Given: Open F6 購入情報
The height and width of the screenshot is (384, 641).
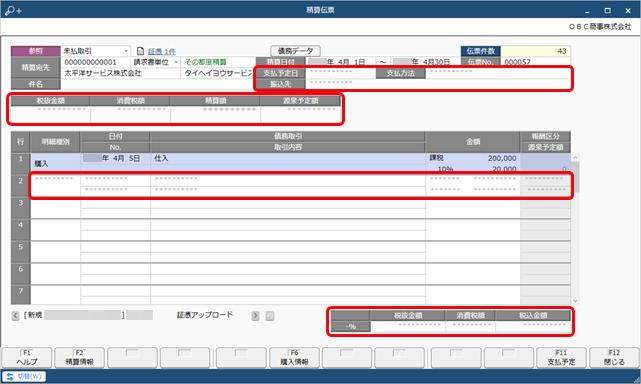Looking at the screenshot, I should coord(294,358).
